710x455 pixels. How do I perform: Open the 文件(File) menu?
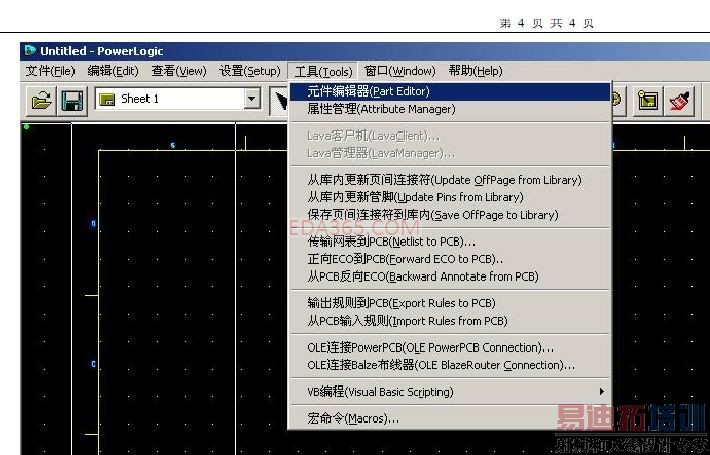pos(50,71)
